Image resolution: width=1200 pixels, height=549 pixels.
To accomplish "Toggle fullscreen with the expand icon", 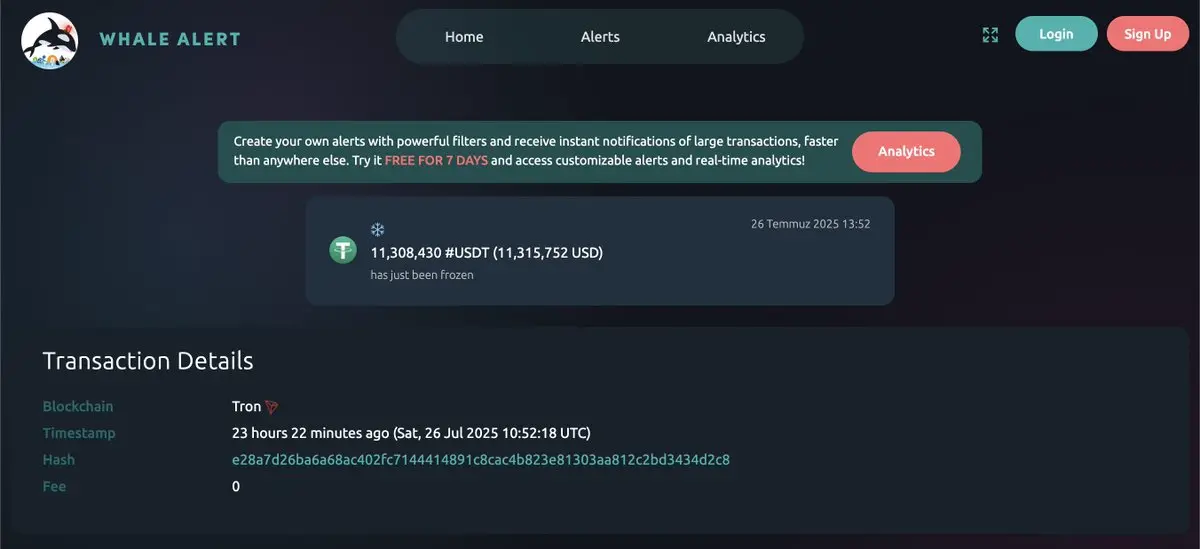I will coord(990,35).
